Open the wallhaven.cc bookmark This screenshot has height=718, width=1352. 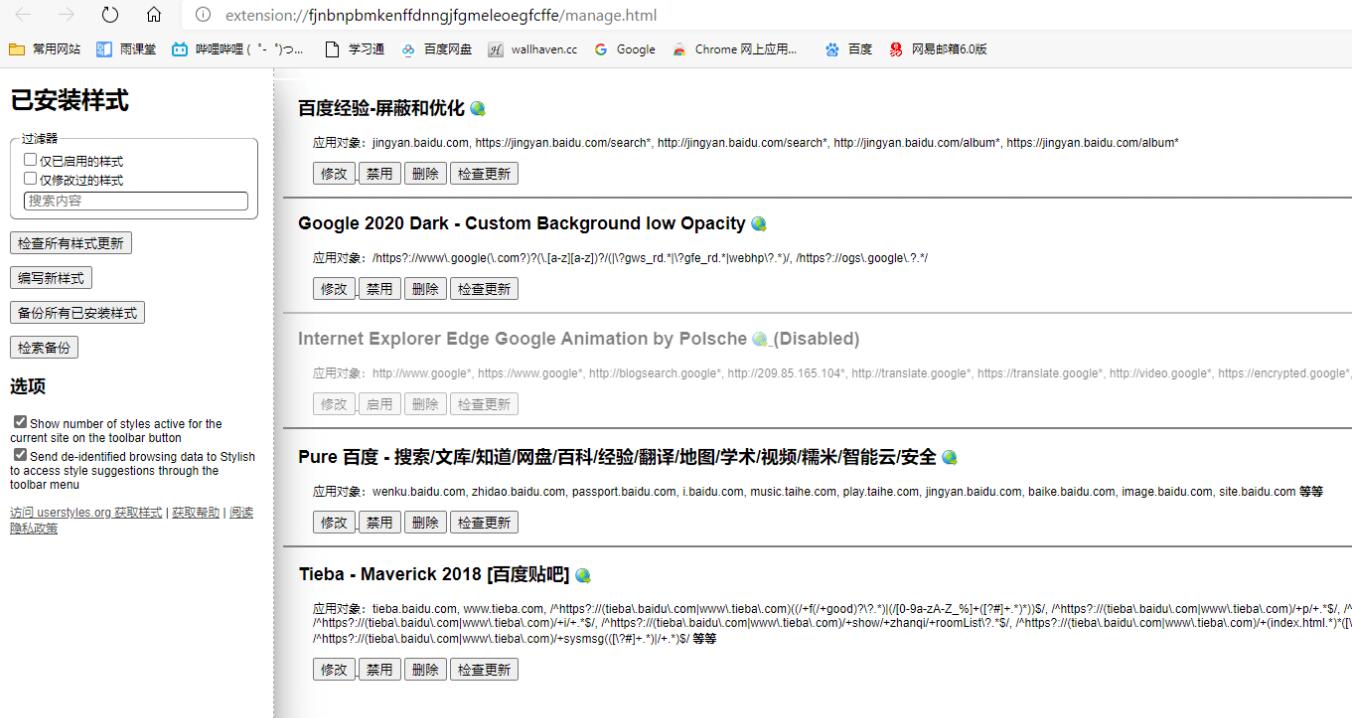(x=532, y=49)
